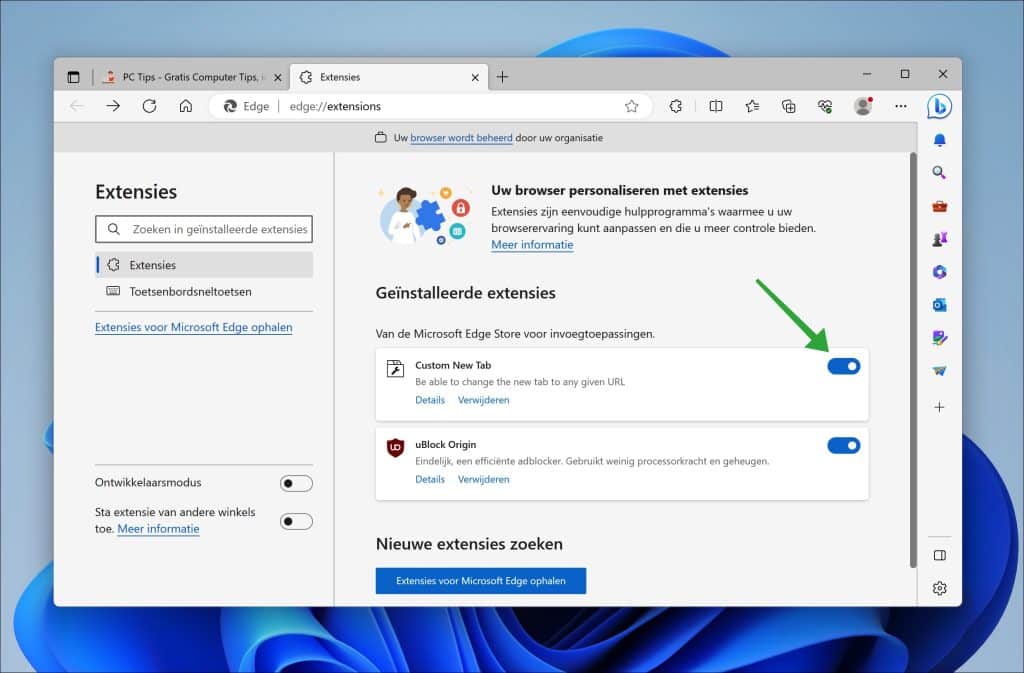1024x673 pixels.
Task: Open the browser settings menu (three dots)
Action: click(900, 106)
